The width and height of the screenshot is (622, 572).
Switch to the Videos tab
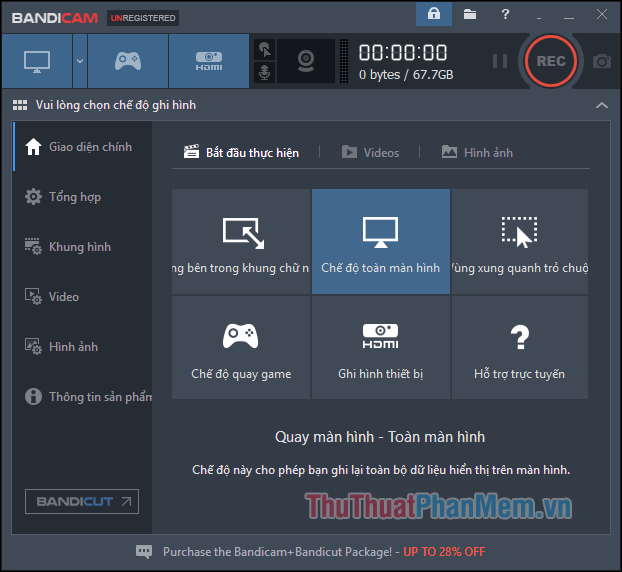[x=371, y=153]
